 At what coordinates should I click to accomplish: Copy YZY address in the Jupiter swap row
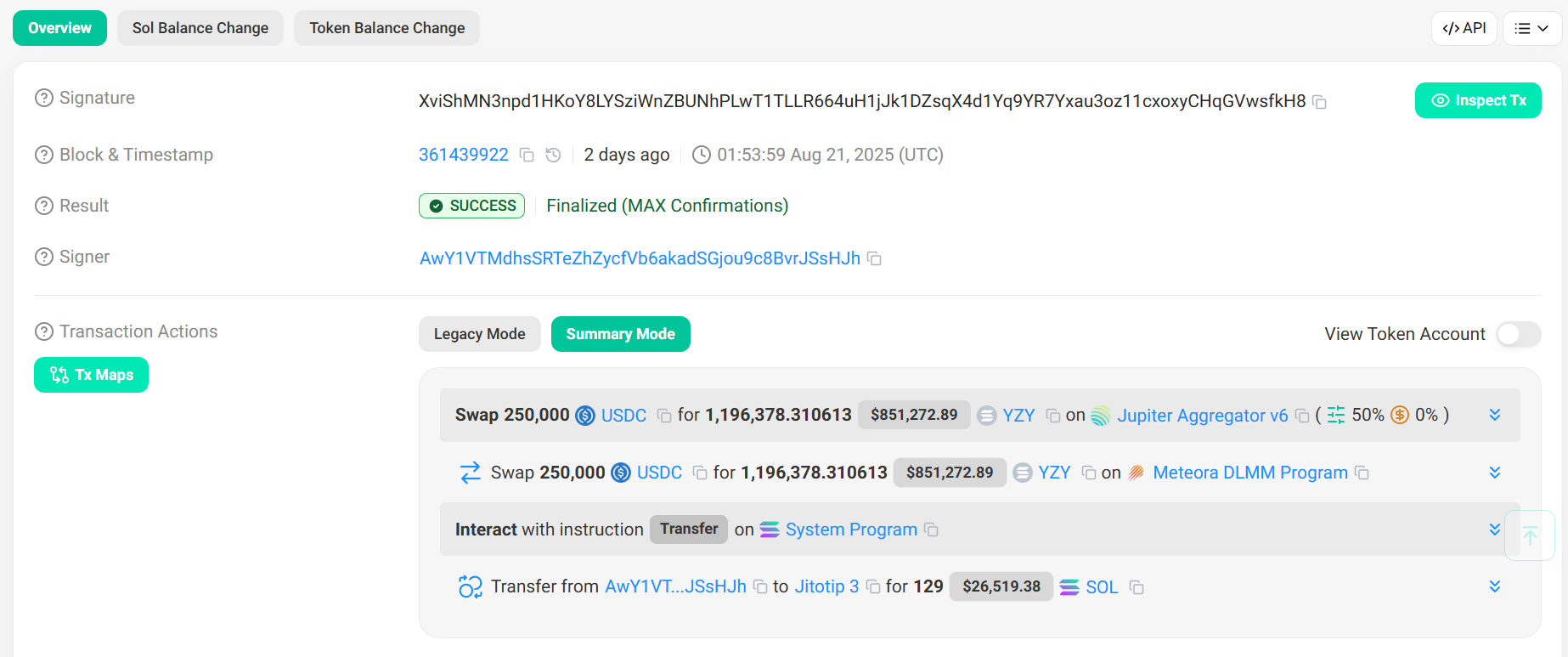pyautogui.click(x=1053, y=416)
